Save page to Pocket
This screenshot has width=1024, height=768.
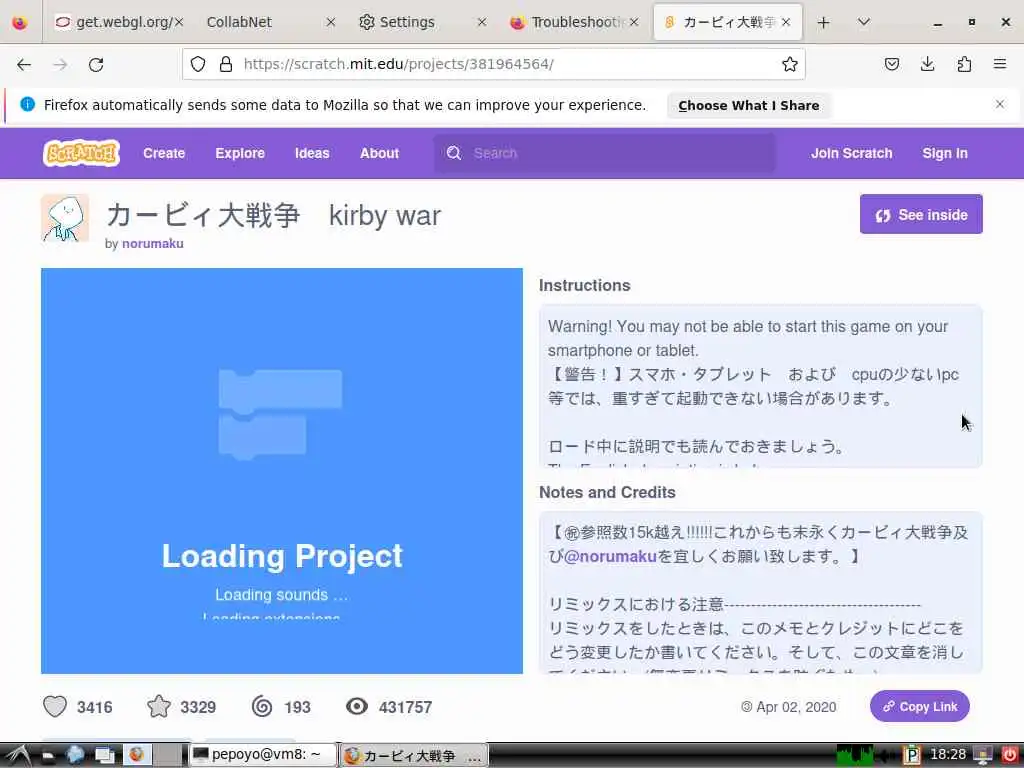[892, 64]
